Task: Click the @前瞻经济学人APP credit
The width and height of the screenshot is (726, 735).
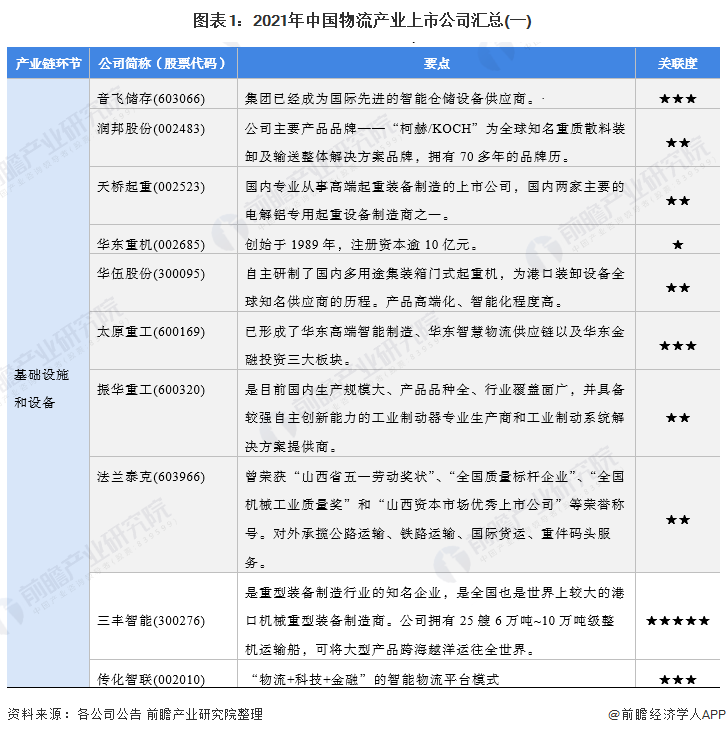Action: pyautogui.click(x=666, y=714)
